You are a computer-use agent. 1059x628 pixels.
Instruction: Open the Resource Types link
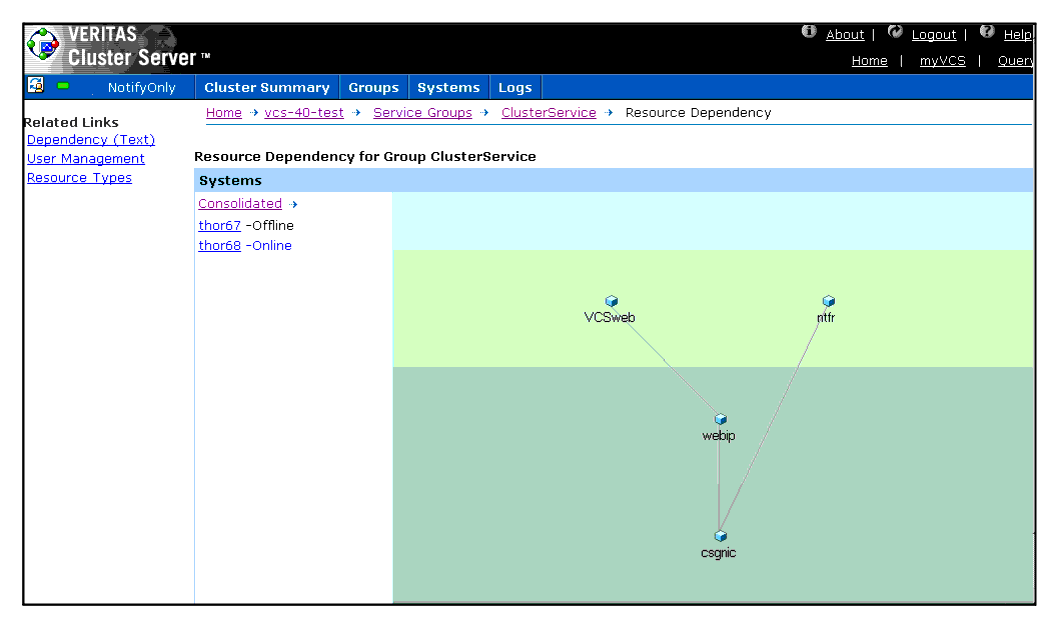[79, 178]
